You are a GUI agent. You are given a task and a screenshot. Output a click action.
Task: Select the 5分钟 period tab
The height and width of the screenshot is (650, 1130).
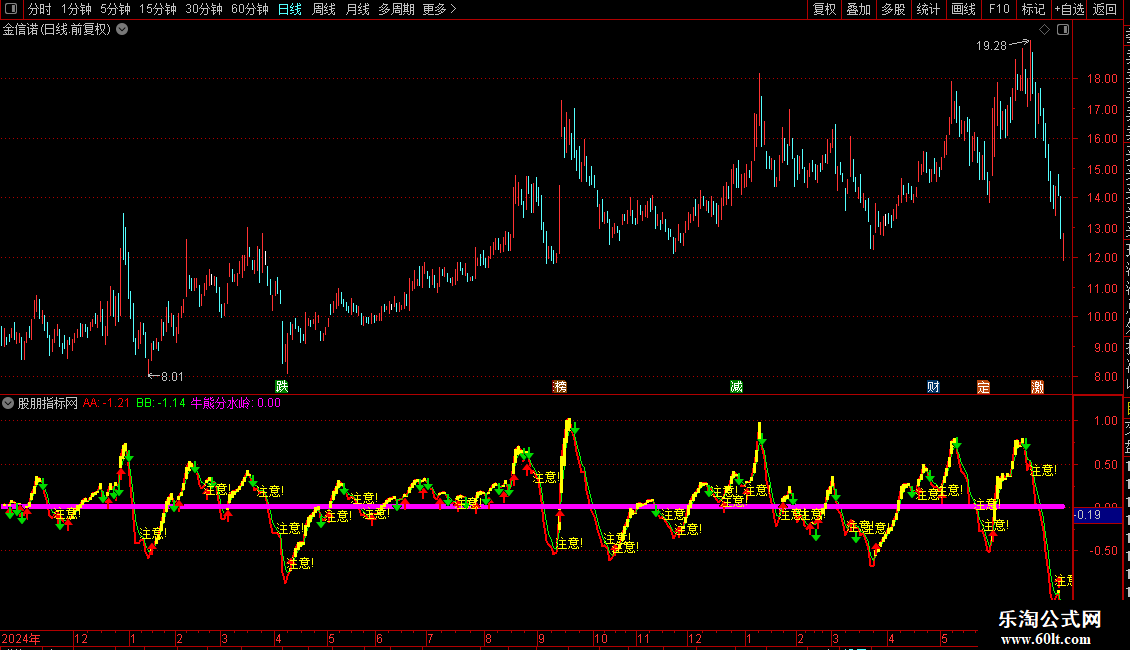115,9
